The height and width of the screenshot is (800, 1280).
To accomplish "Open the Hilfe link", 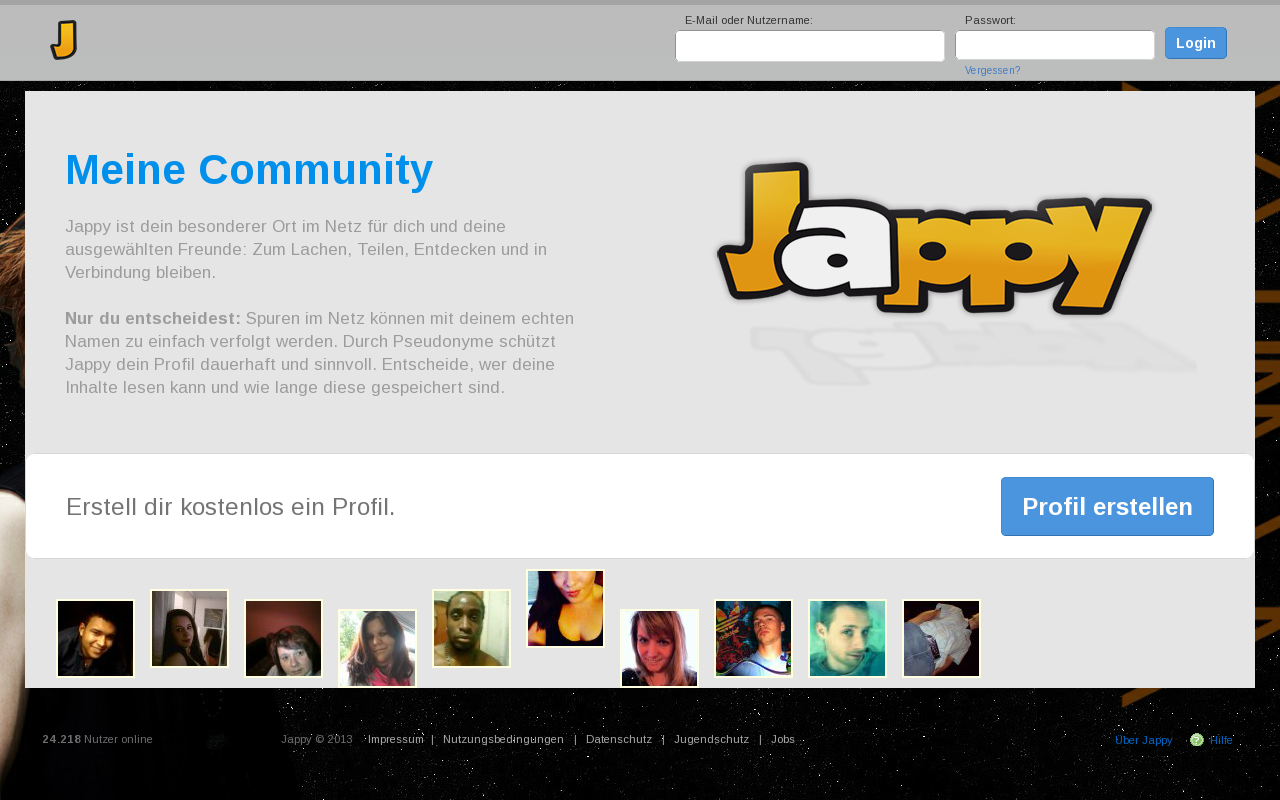I will (1221, 740).
